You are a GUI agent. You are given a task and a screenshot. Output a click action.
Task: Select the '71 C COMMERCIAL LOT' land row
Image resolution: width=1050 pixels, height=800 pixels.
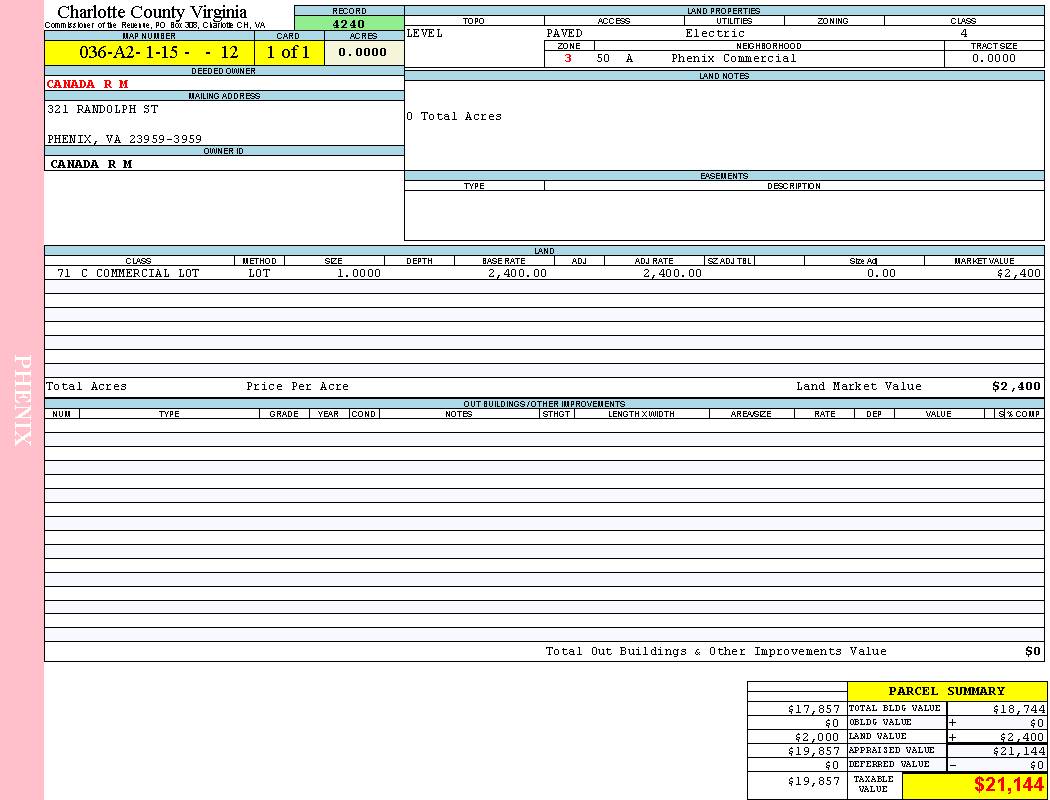point(128,273)
